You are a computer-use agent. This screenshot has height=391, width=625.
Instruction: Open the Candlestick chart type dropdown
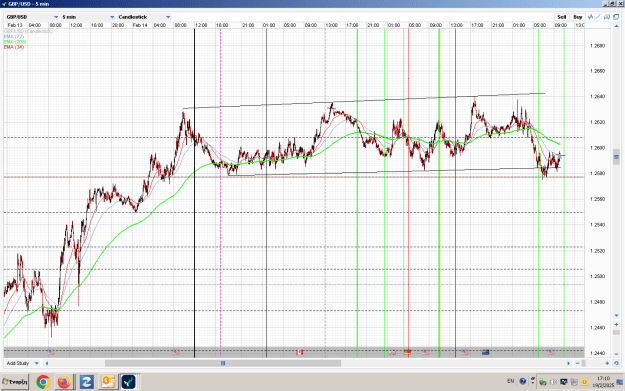[x=144, y=17]
